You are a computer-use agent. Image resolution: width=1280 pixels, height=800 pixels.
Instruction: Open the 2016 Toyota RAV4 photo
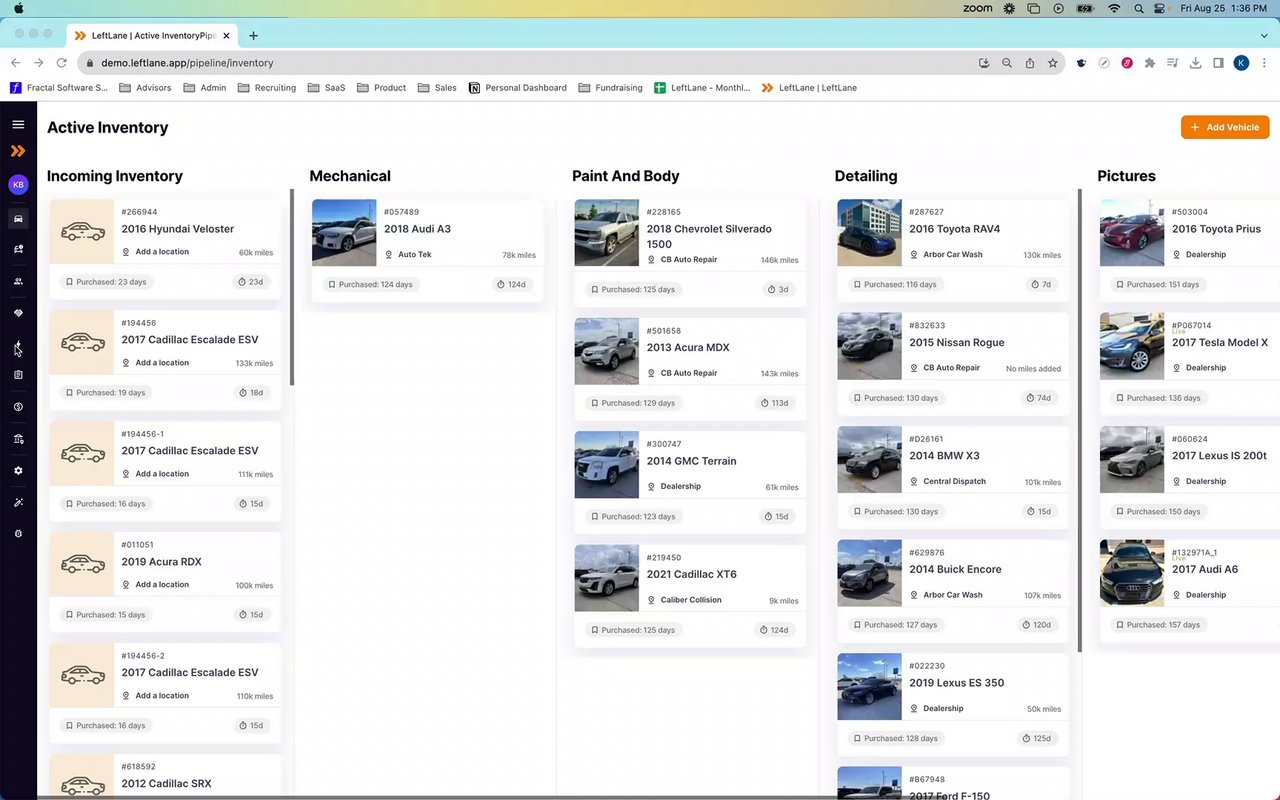[869, 232]
